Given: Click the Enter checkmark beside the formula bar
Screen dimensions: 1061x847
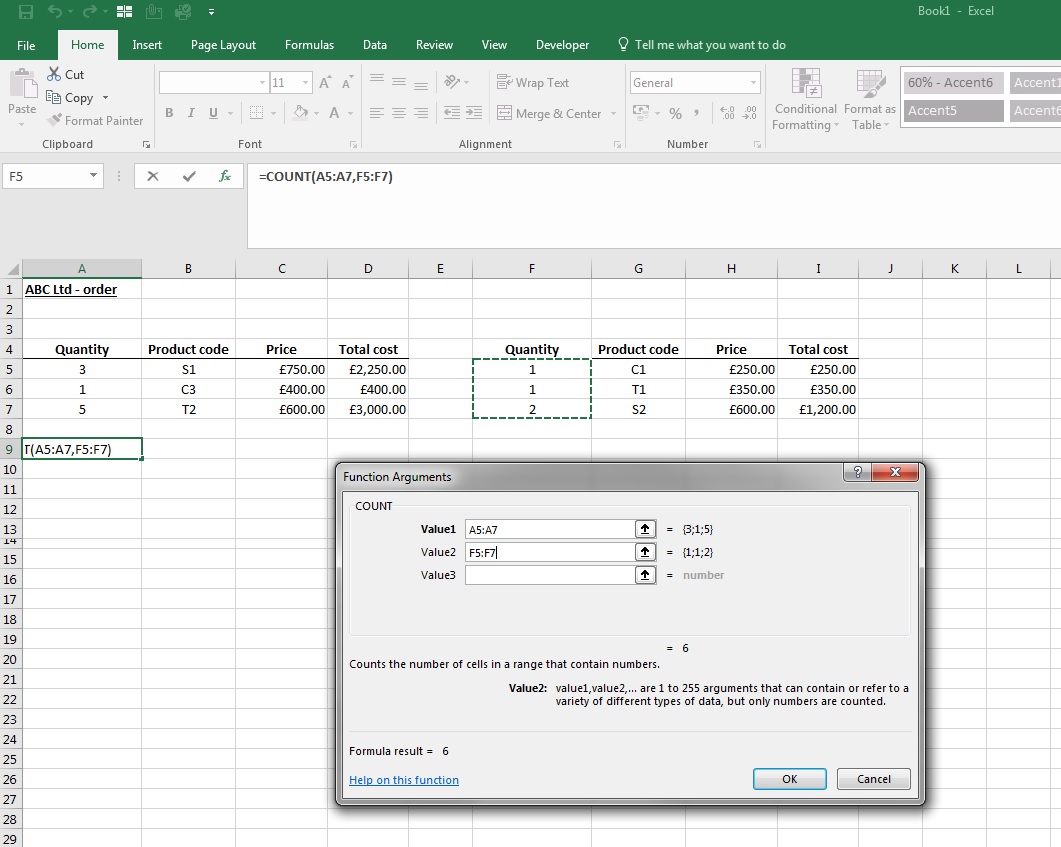Looking at the screenshot, I should coord(189,176).
